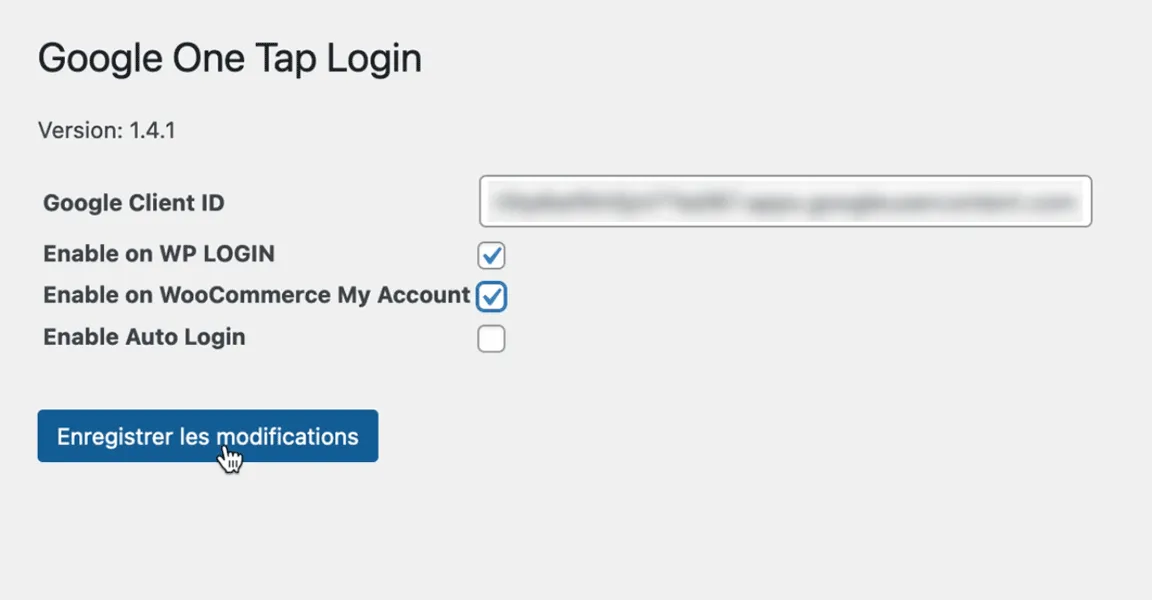Image resolution: width=1152 pixels, height=600 pixels.
Task: Click the Google Client ID input field
Action: [787, 201]
